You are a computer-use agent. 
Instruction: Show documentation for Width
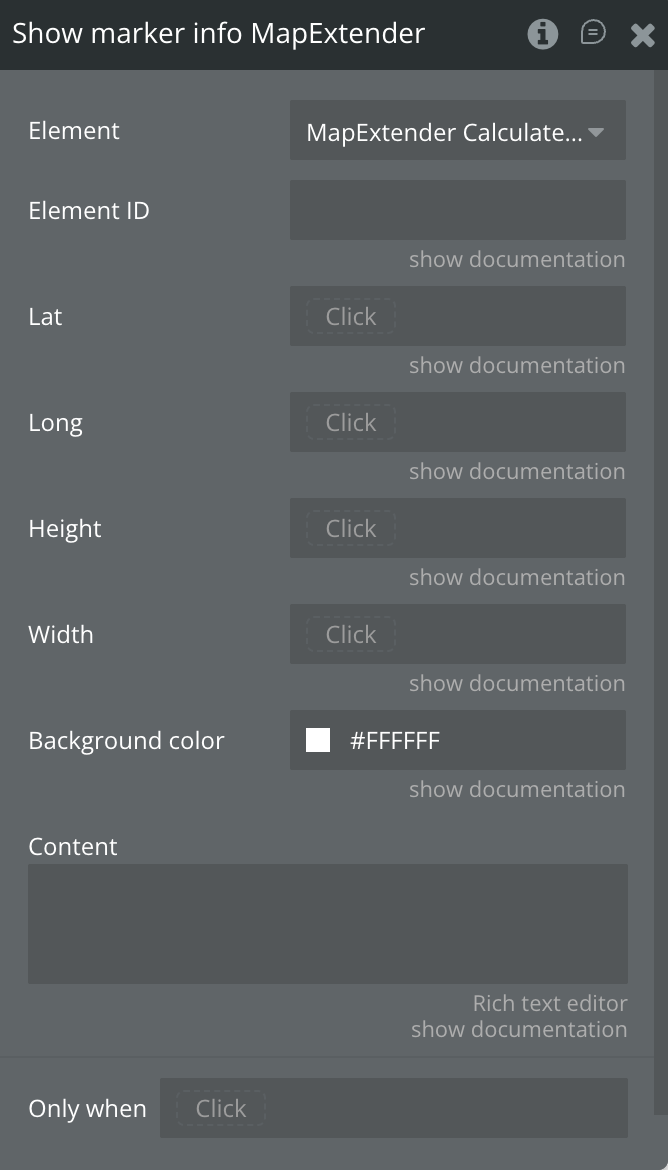coord(516,684)
